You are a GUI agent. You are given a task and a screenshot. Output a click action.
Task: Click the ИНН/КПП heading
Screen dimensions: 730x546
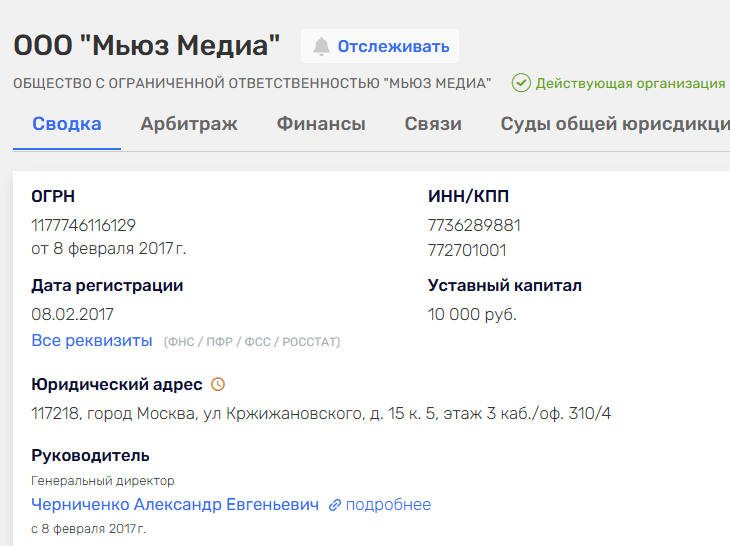coord(468,196)
